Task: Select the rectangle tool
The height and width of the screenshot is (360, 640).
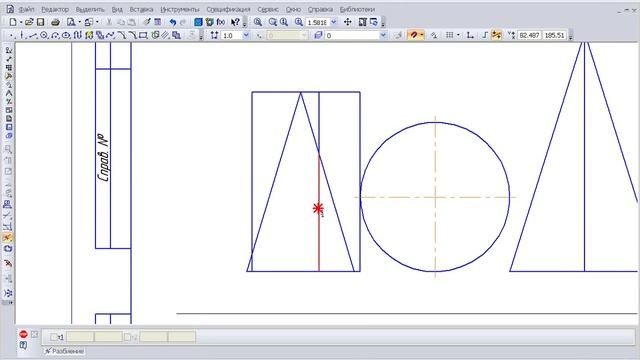Action: (x=143, y=36)
